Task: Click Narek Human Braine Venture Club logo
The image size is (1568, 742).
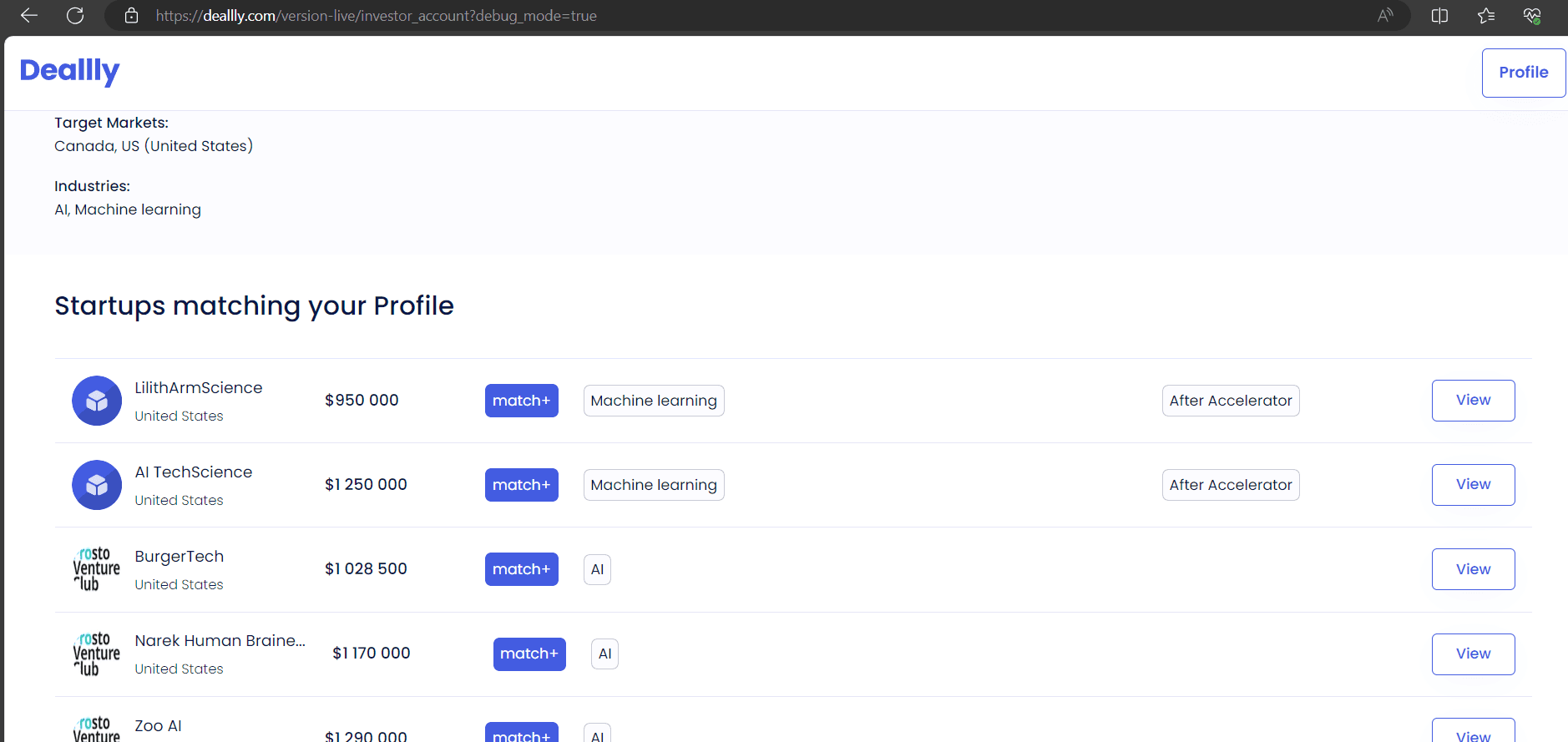Action: pos(97,654)
